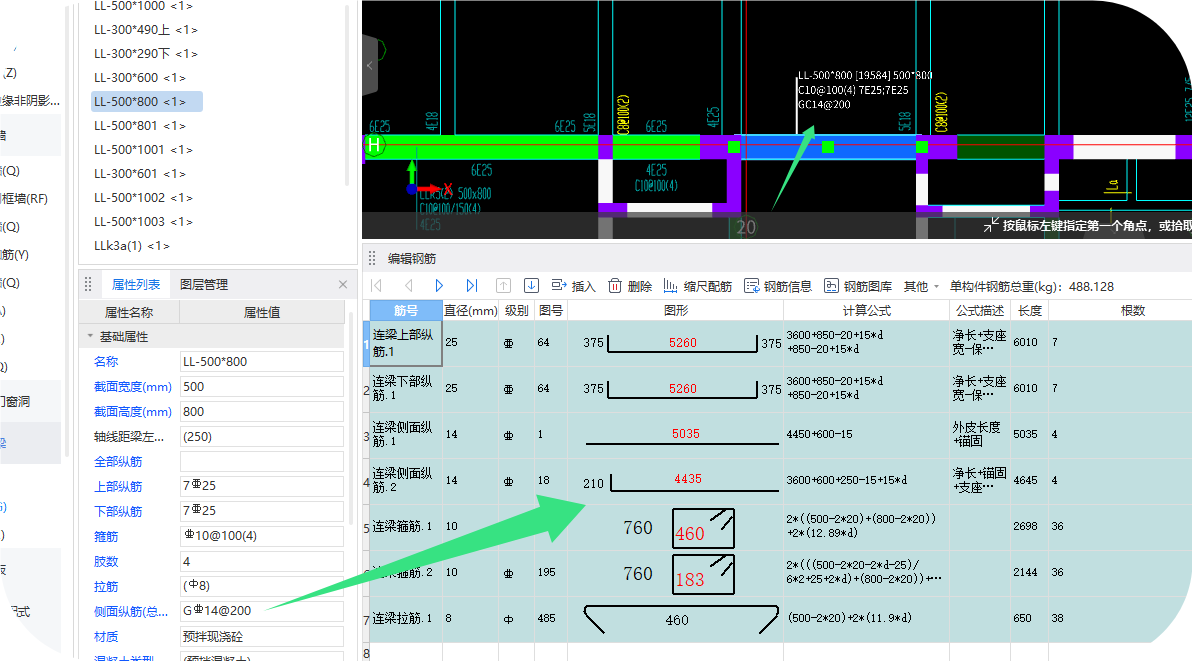The width and height of the screenshot is (1192, 661).
Task: Click empty 全部纵筋 value field
Action: tap(262, 461)
